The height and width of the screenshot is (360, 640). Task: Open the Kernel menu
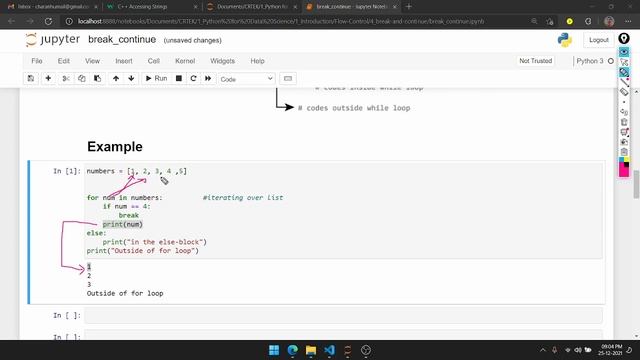[185, 61]
